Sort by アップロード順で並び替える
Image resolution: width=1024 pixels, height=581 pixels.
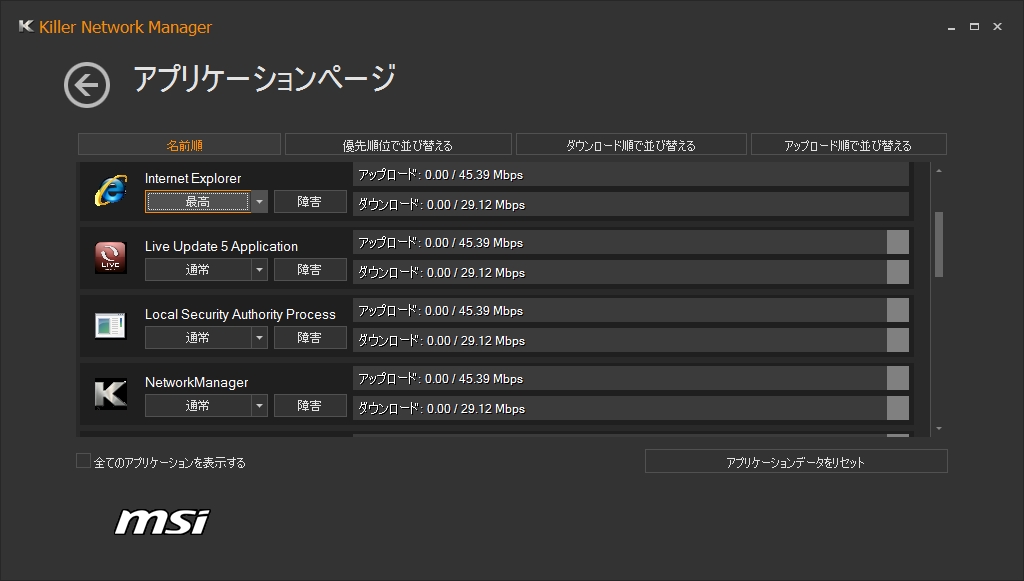(848, 145)
